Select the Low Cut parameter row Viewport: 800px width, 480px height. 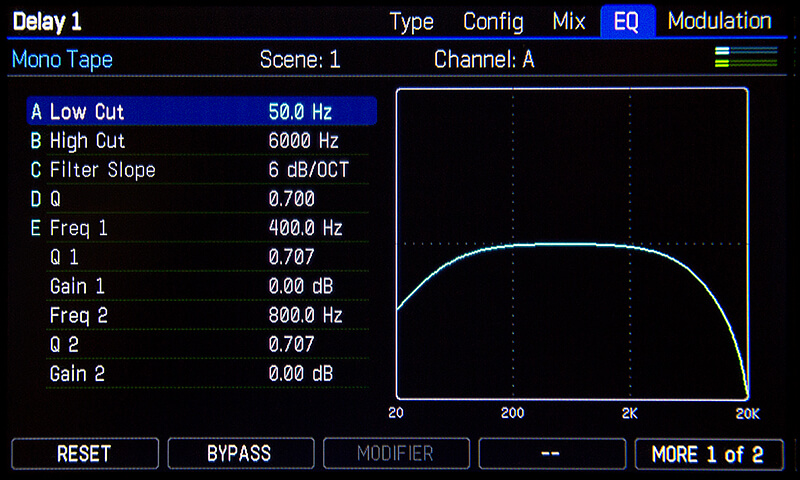(202, 112)
